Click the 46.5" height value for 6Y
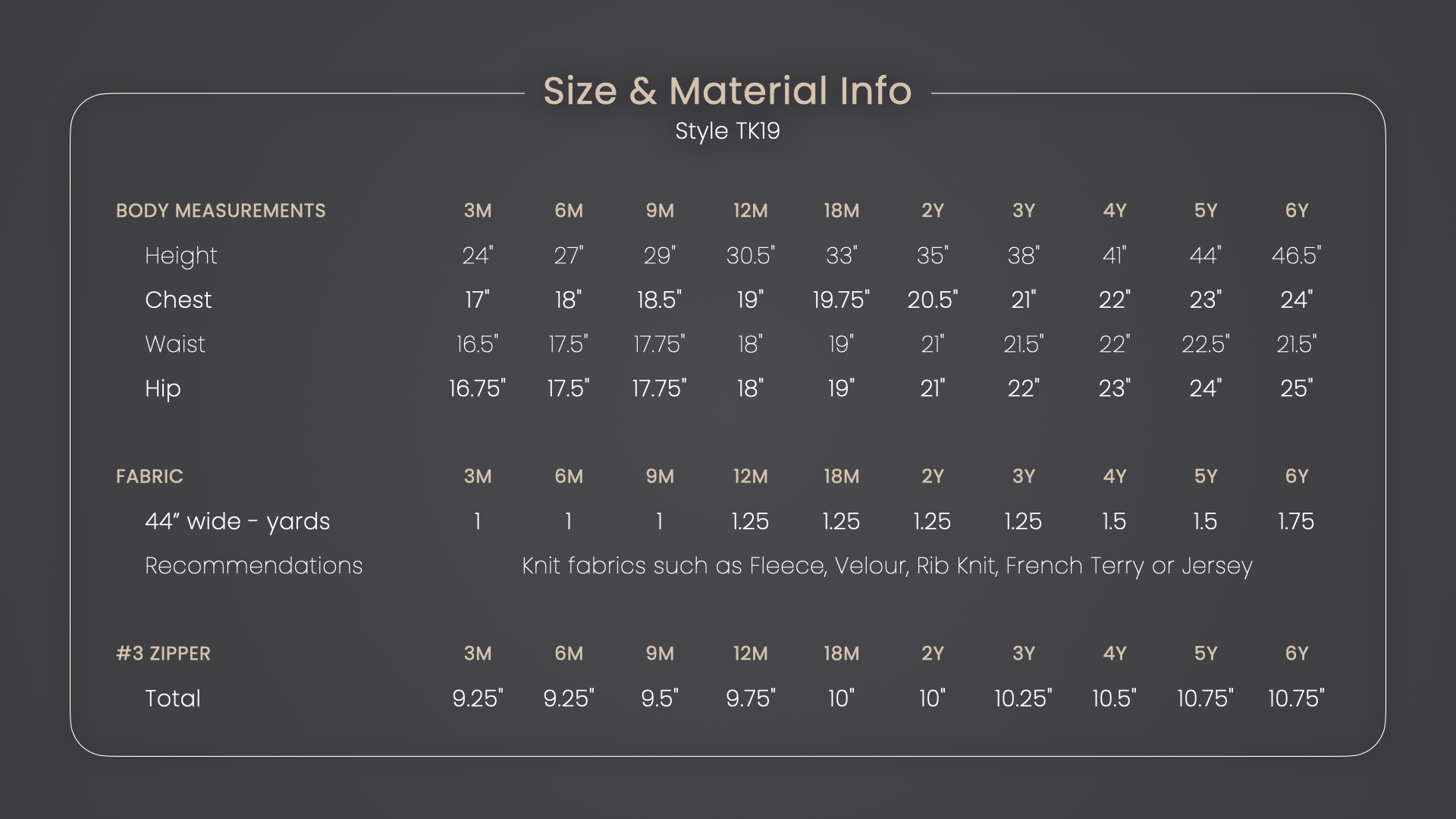The image size is (1456, 819). (1296, 256)
